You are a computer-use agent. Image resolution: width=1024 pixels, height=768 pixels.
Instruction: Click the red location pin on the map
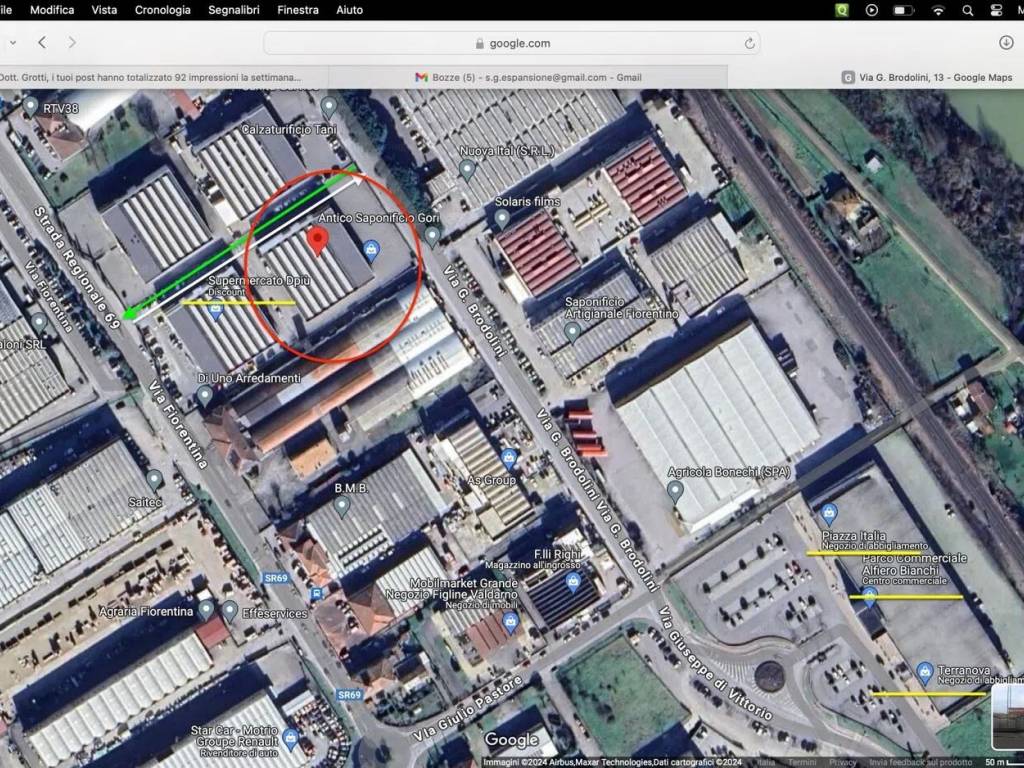pyautogui.click(x=318, y=241)
